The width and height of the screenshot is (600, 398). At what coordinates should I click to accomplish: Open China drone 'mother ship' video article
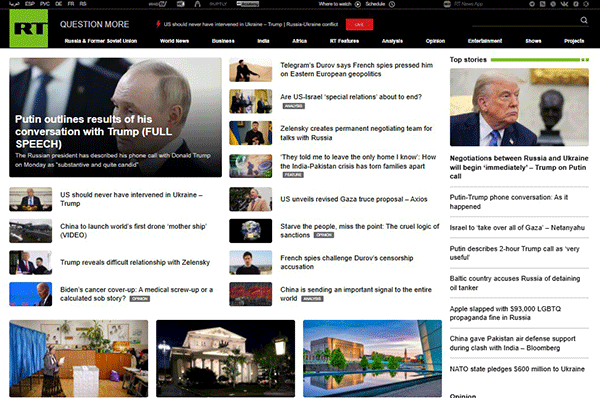coord(133,231)
